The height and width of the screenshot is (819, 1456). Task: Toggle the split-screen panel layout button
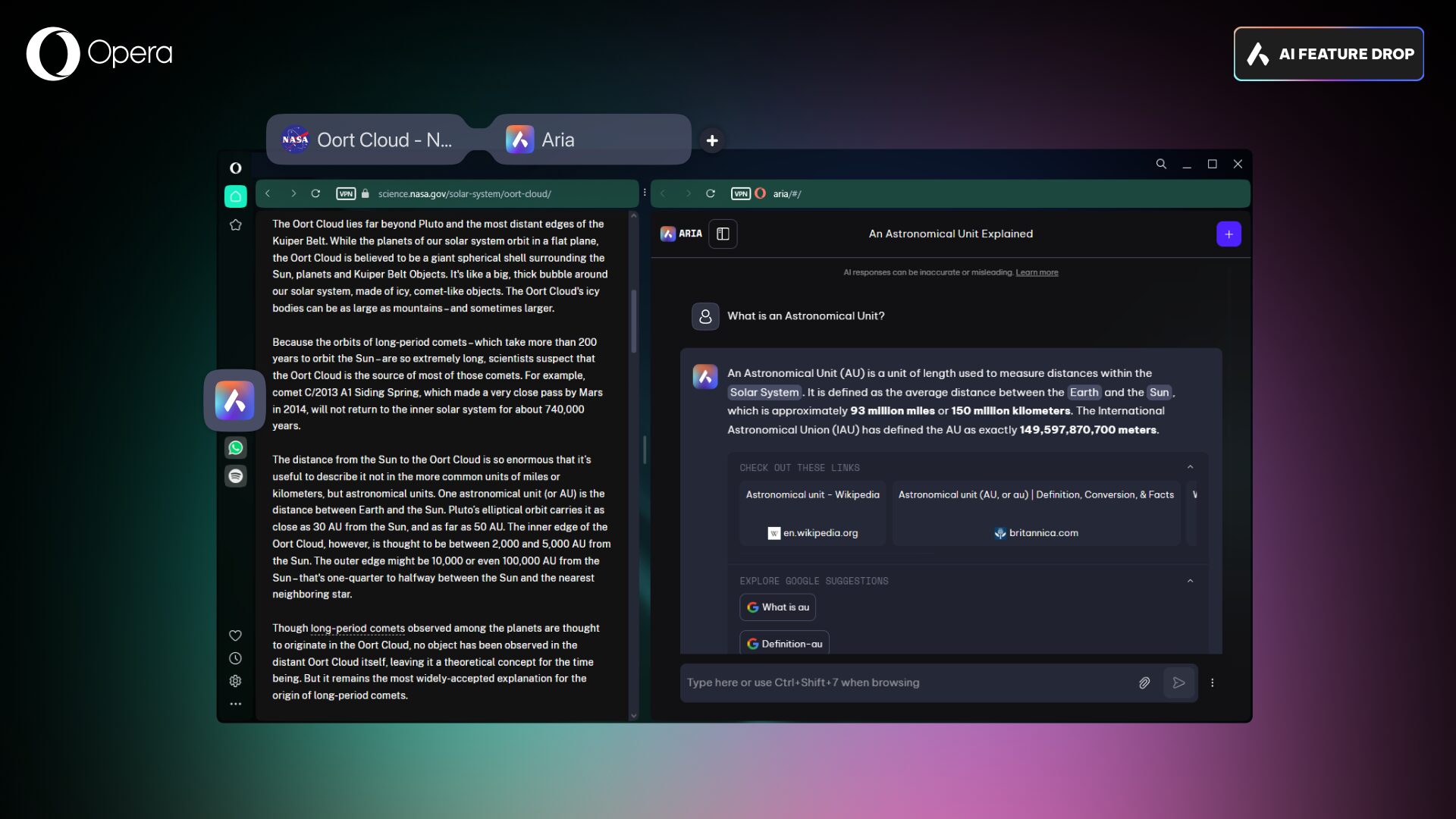click(722, 233)
